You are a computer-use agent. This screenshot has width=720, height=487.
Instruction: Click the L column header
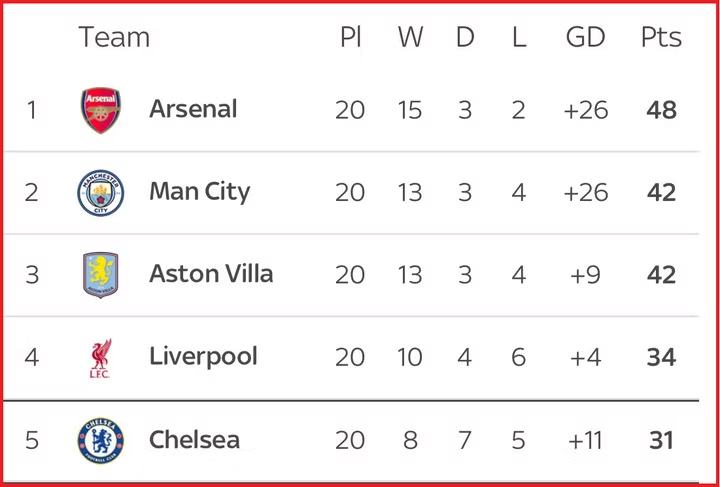518,38
